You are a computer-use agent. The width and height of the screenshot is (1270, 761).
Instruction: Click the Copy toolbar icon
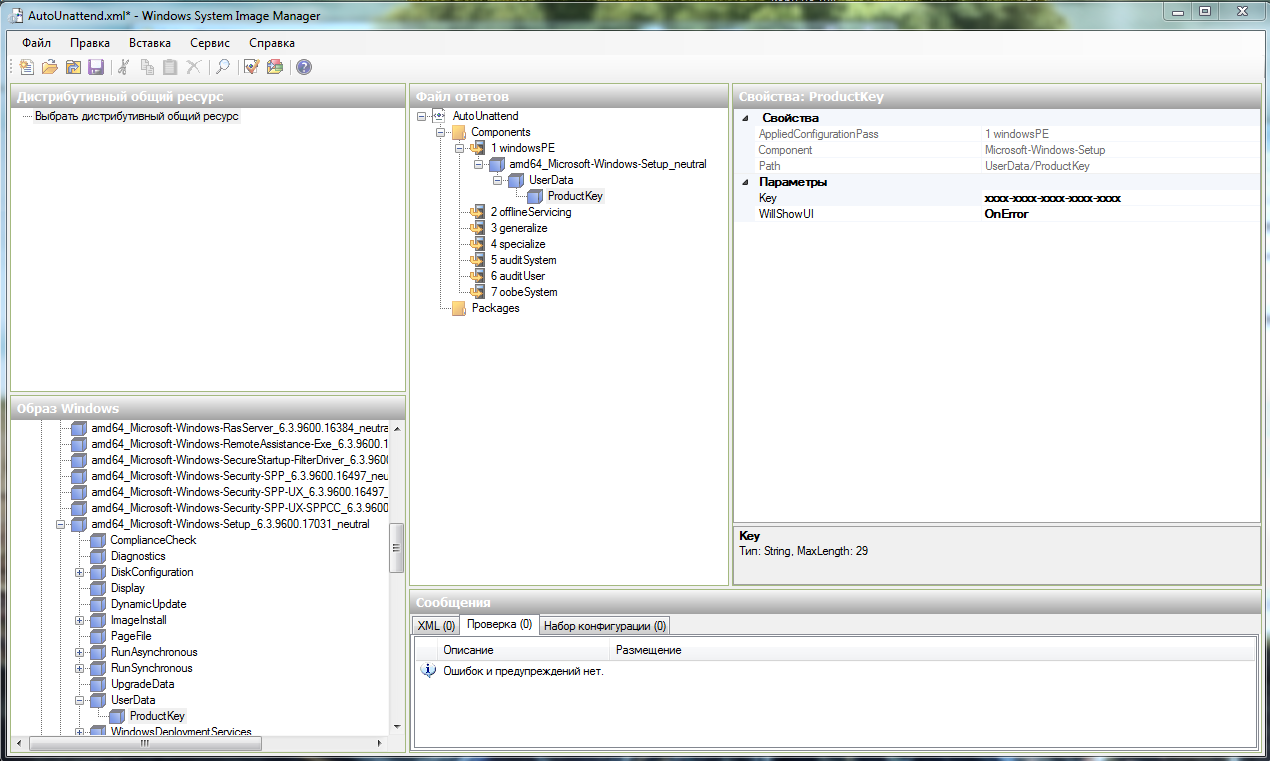(147, 67)
